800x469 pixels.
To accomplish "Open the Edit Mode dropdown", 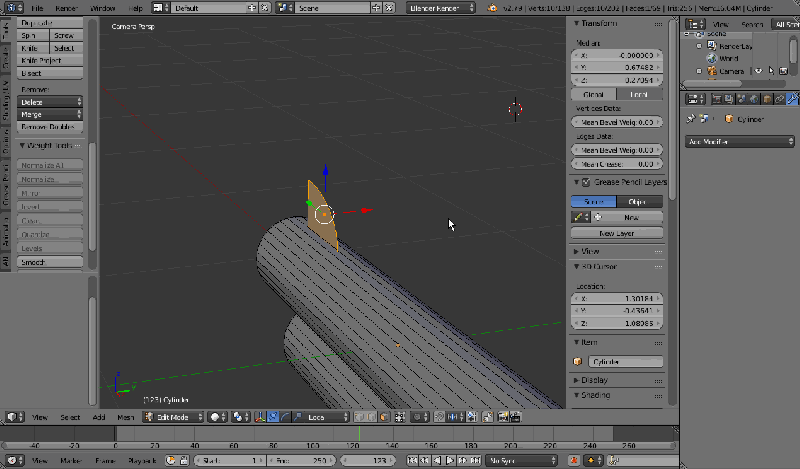I will (173, 417).
